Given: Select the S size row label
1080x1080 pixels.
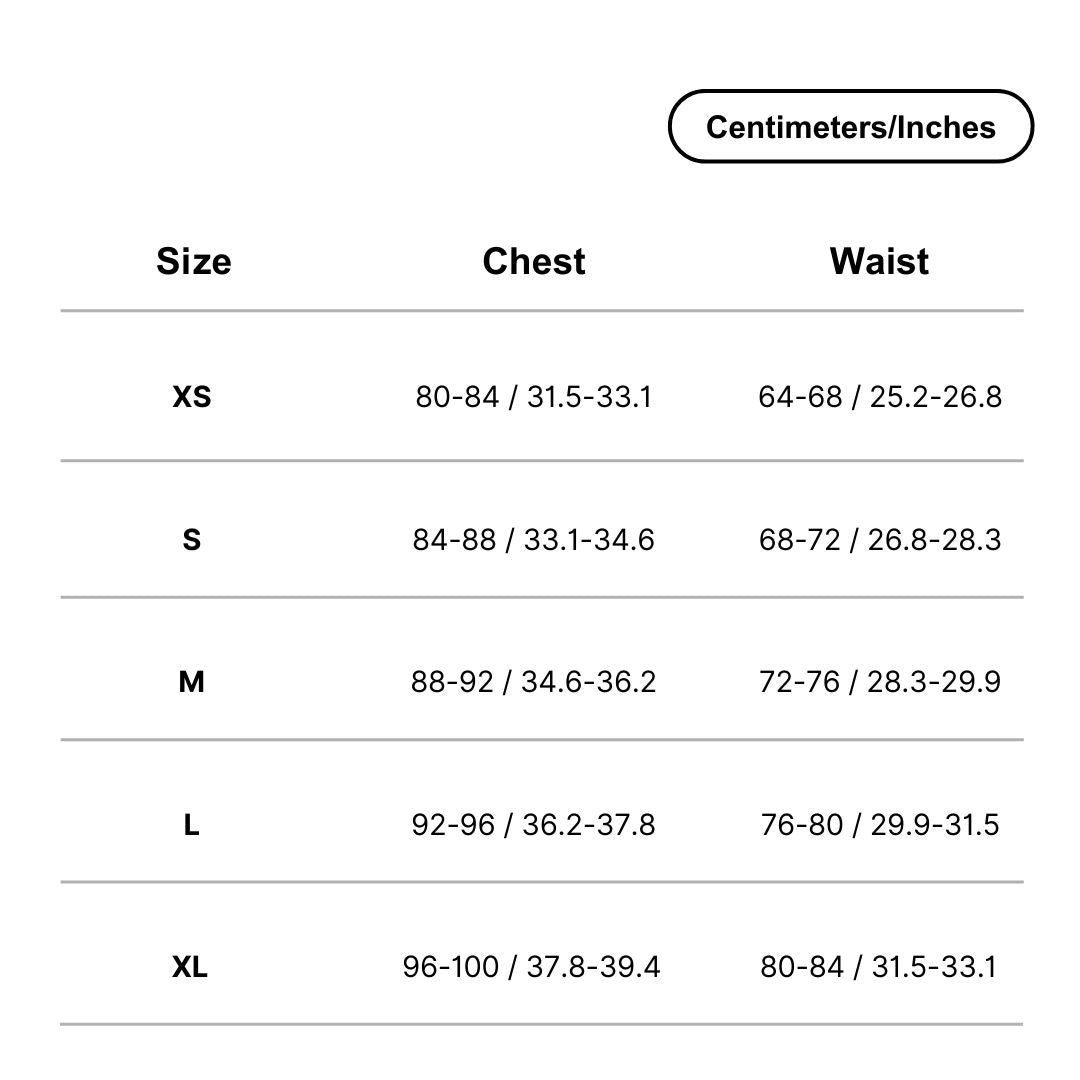Looking at the screenshot, I should [191, 539].
